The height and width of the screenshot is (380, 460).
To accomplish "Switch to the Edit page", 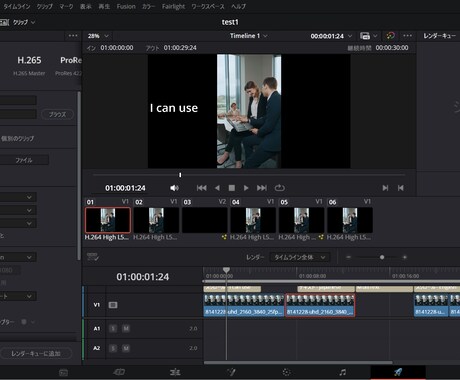I will (x=175, y=372).
